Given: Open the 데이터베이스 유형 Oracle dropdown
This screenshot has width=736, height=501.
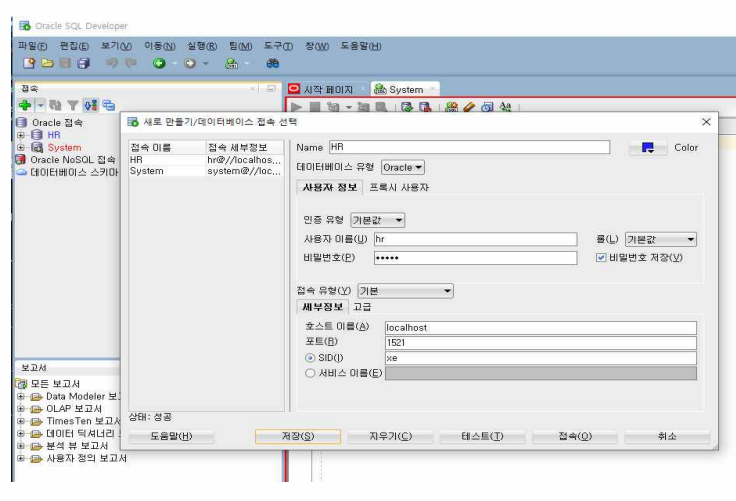Looking at the screenshot, I should click(403, 167).
